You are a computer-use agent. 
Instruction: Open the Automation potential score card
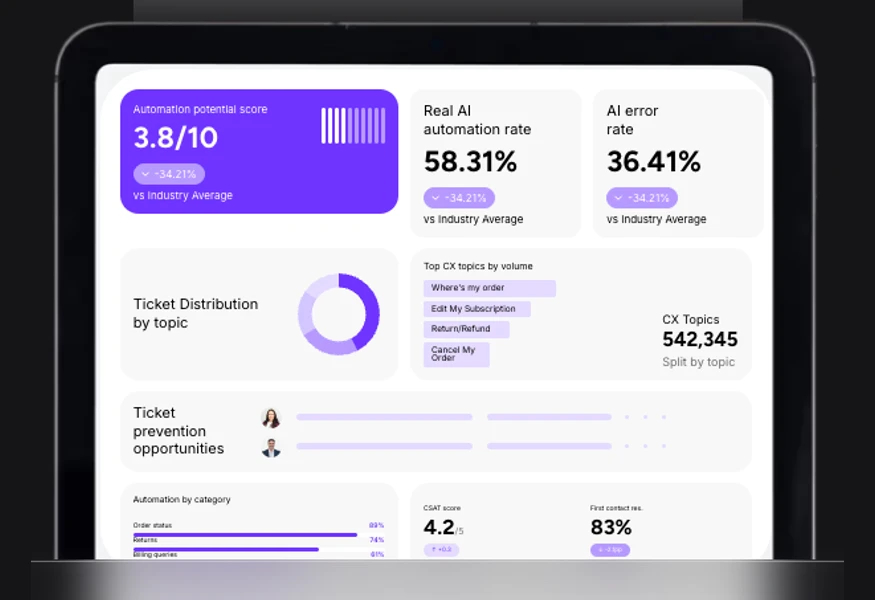259,151
